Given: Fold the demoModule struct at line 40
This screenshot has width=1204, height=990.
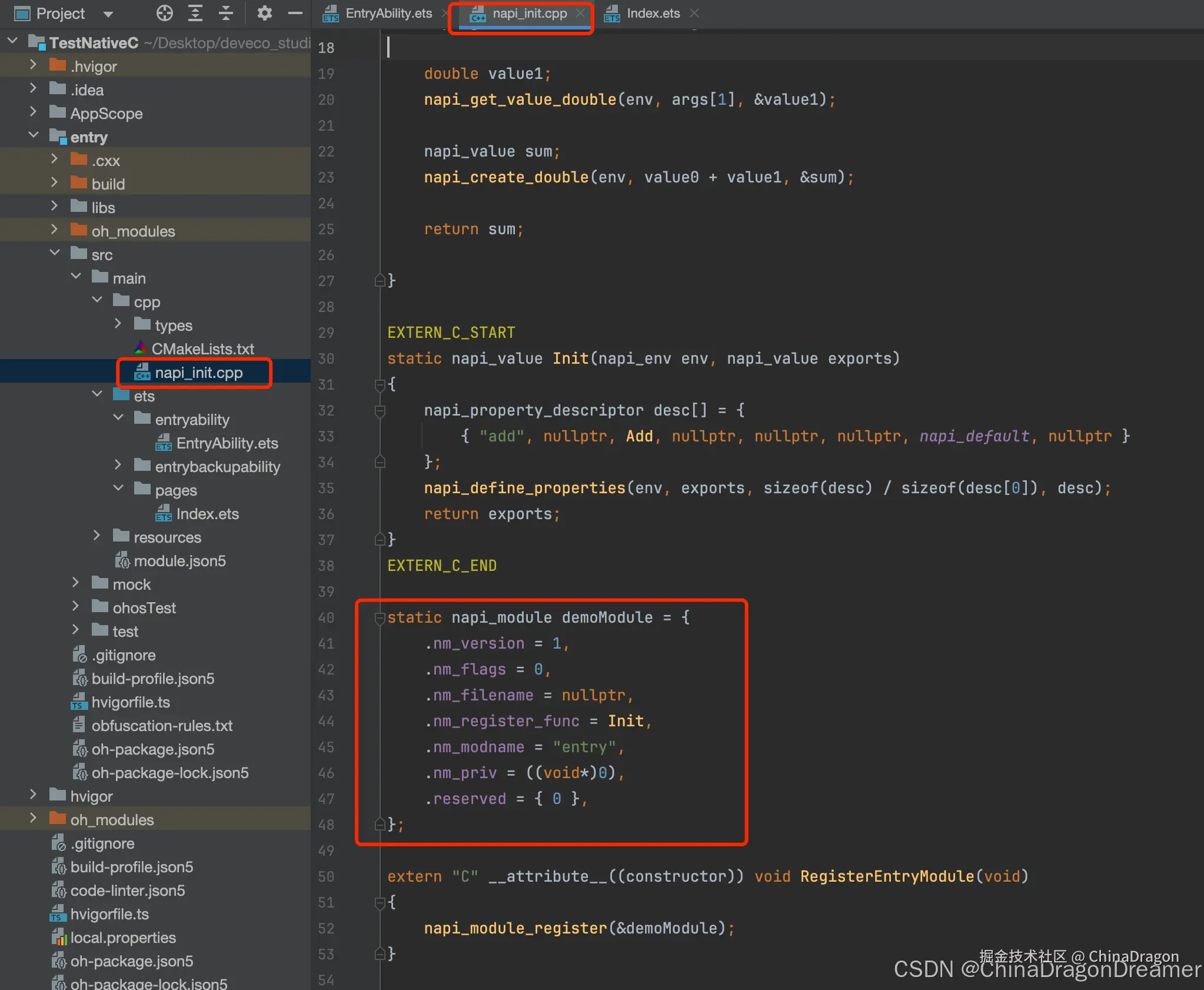Looking at the screenshot, I should (x=380, y=617).
